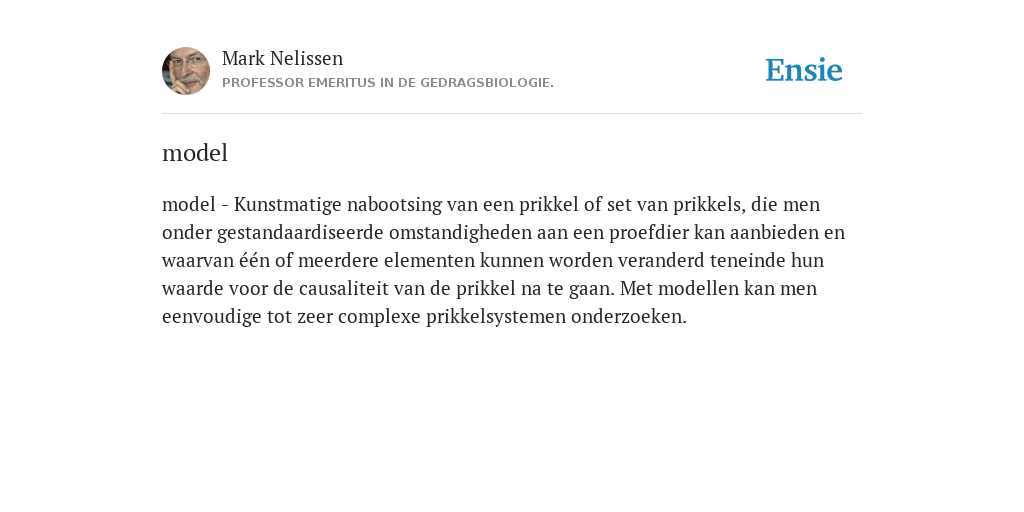Click Mark Nelissen's profile photo
Image resolution: width=1024 pixels, height=512 pixels.
pyautogui.click(x=186, y=71)
